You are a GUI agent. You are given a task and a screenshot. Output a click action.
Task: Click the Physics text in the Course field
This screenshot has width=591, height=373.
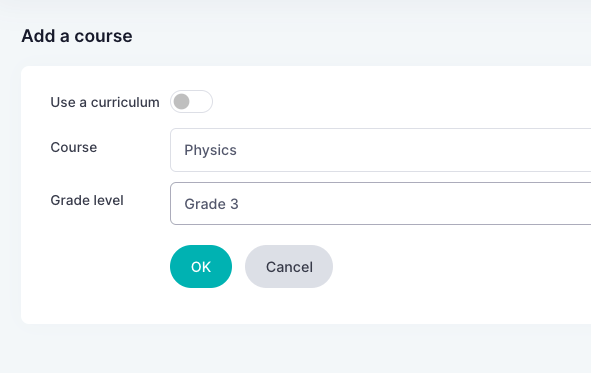pyautogui.click(x=210, y=150)
